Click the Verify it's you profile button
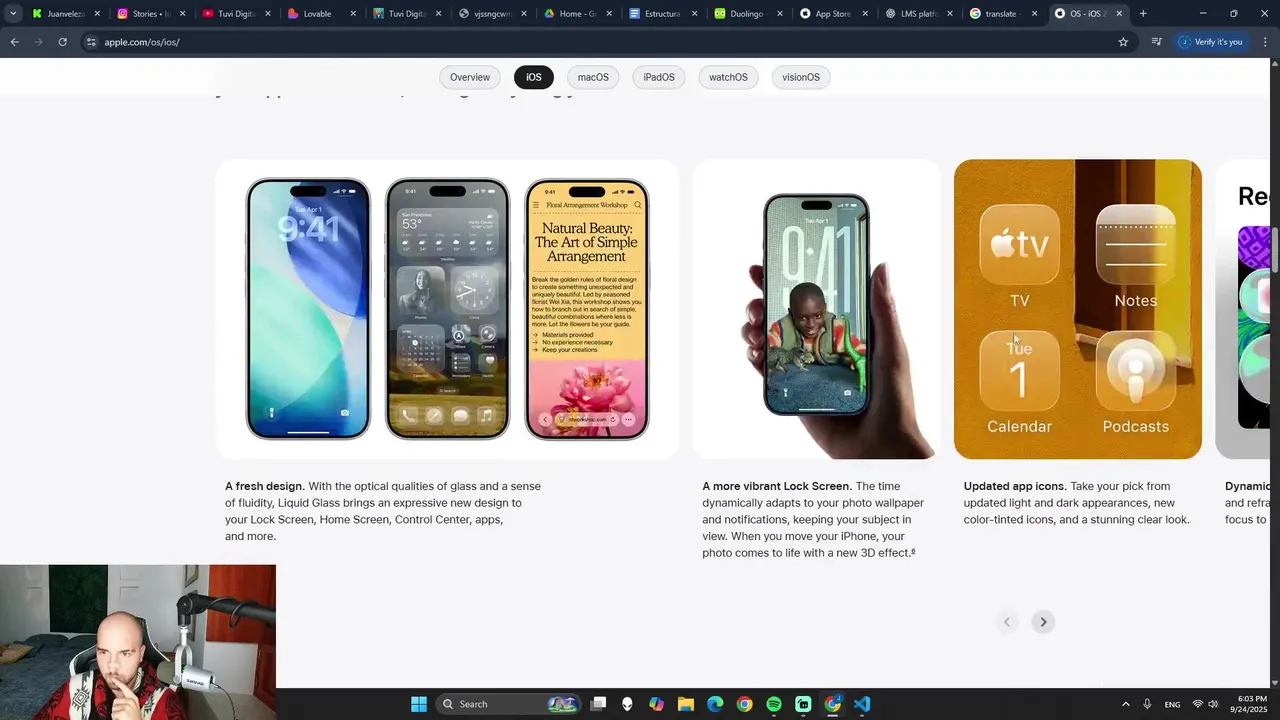 point(1210,42)
